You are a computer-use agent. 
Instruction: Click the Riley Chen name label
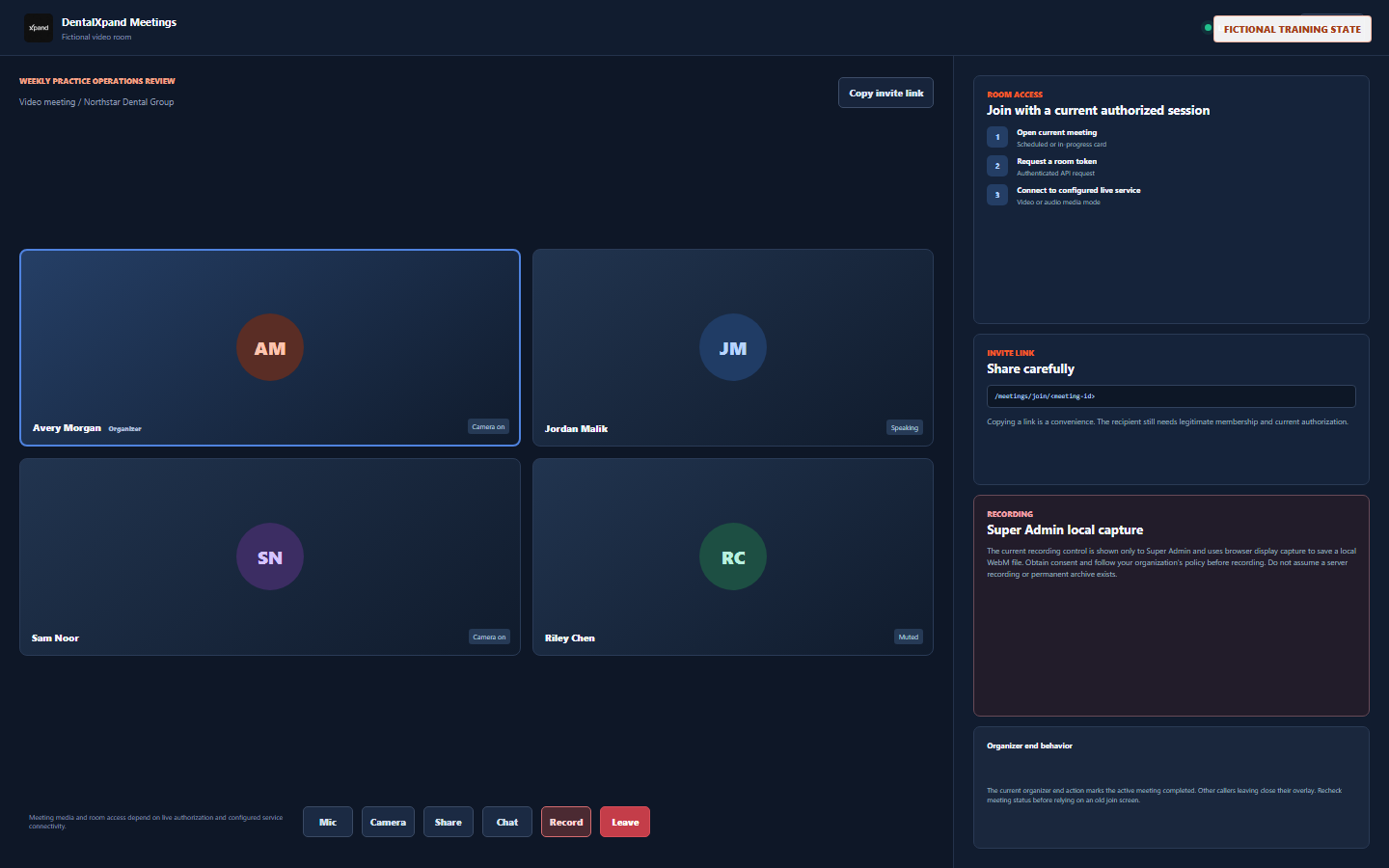(569, 637)
